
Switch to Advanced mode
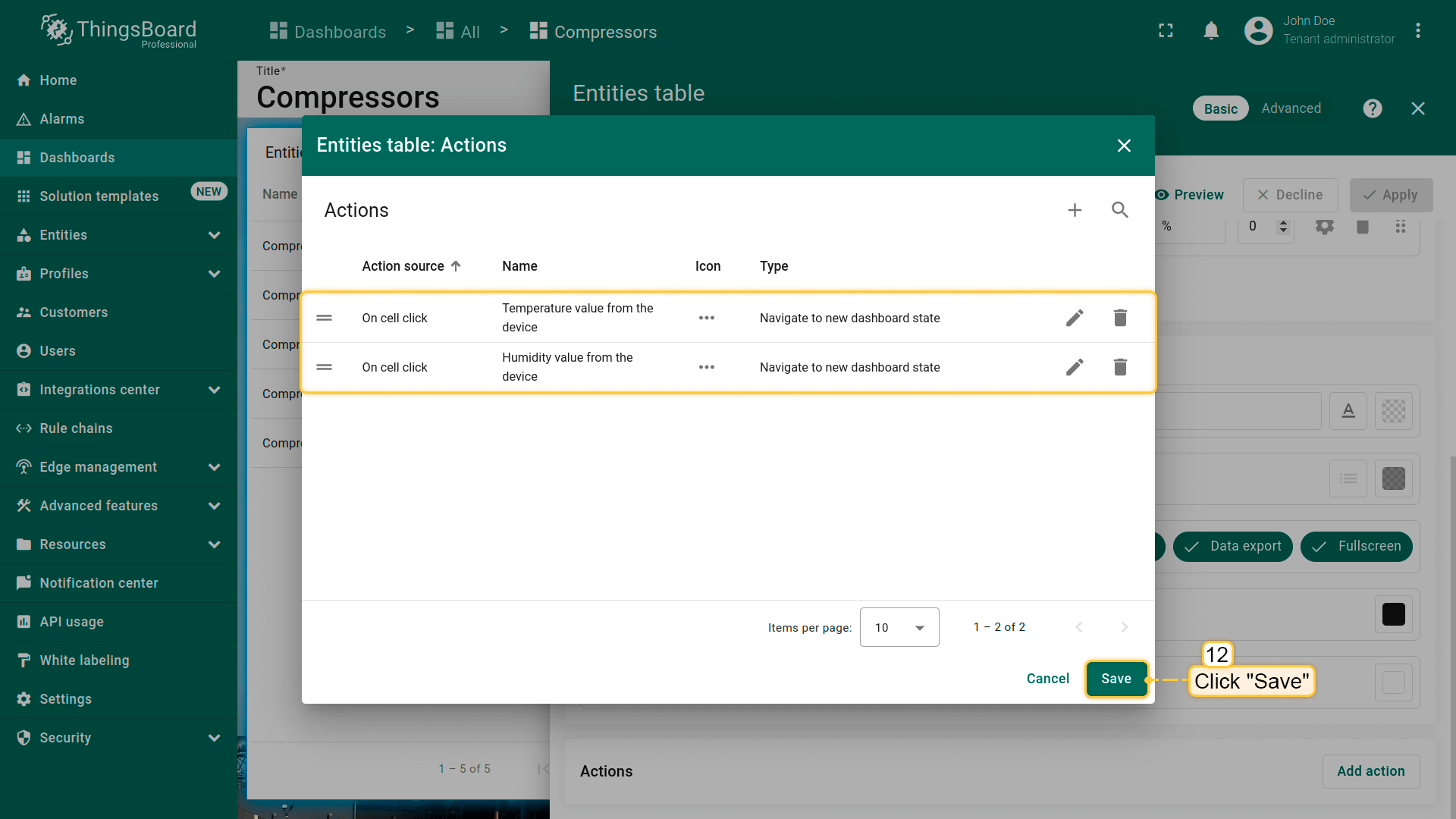click(1291, 108)
